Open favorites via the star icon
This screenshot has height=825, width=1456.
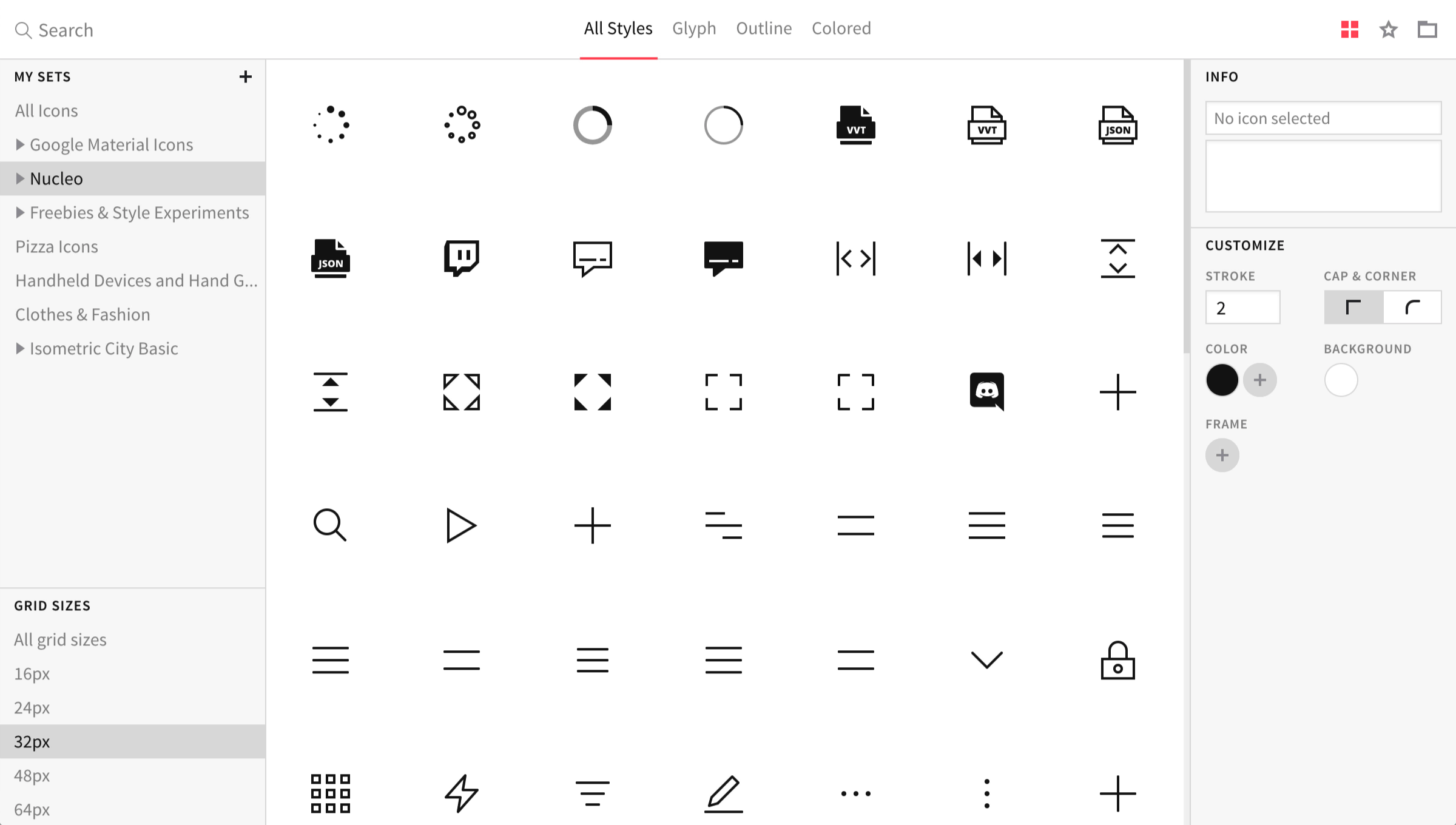point(1388,29)
